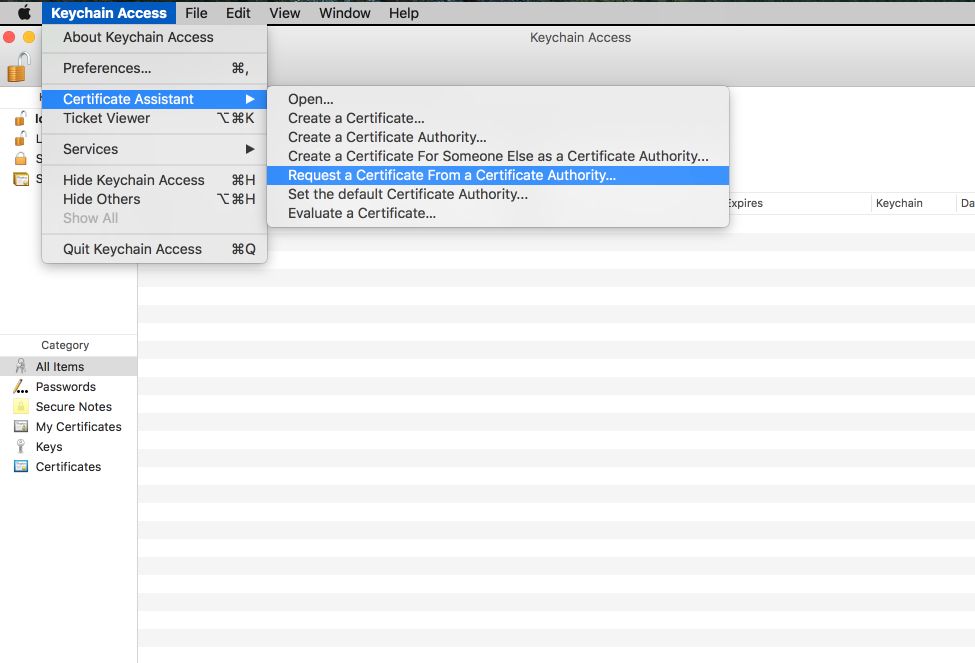975x663 pixels.
Task: Click the lock icon in the toolbar
Action: coord(19,67)
